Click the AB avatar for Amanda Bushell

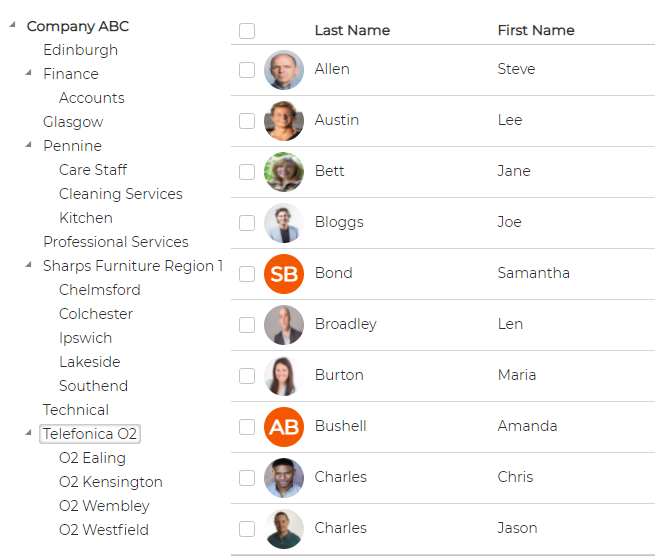(284, 427)
